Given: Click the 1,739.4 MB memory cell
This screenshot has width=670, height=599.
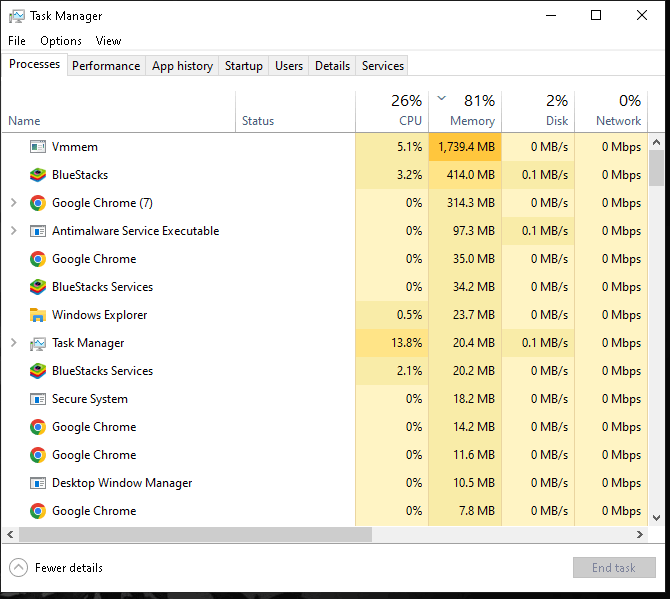Looking at the screenshot, I should [465, 147].
